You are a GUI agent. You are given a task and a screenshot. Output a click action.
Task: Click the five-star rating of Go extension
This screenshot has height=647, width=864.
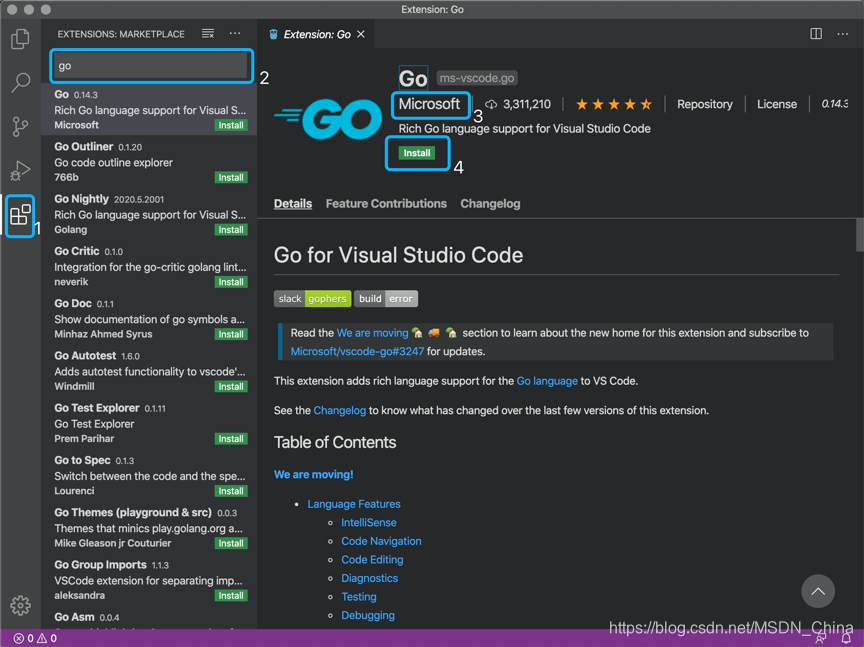click(614, 104)
